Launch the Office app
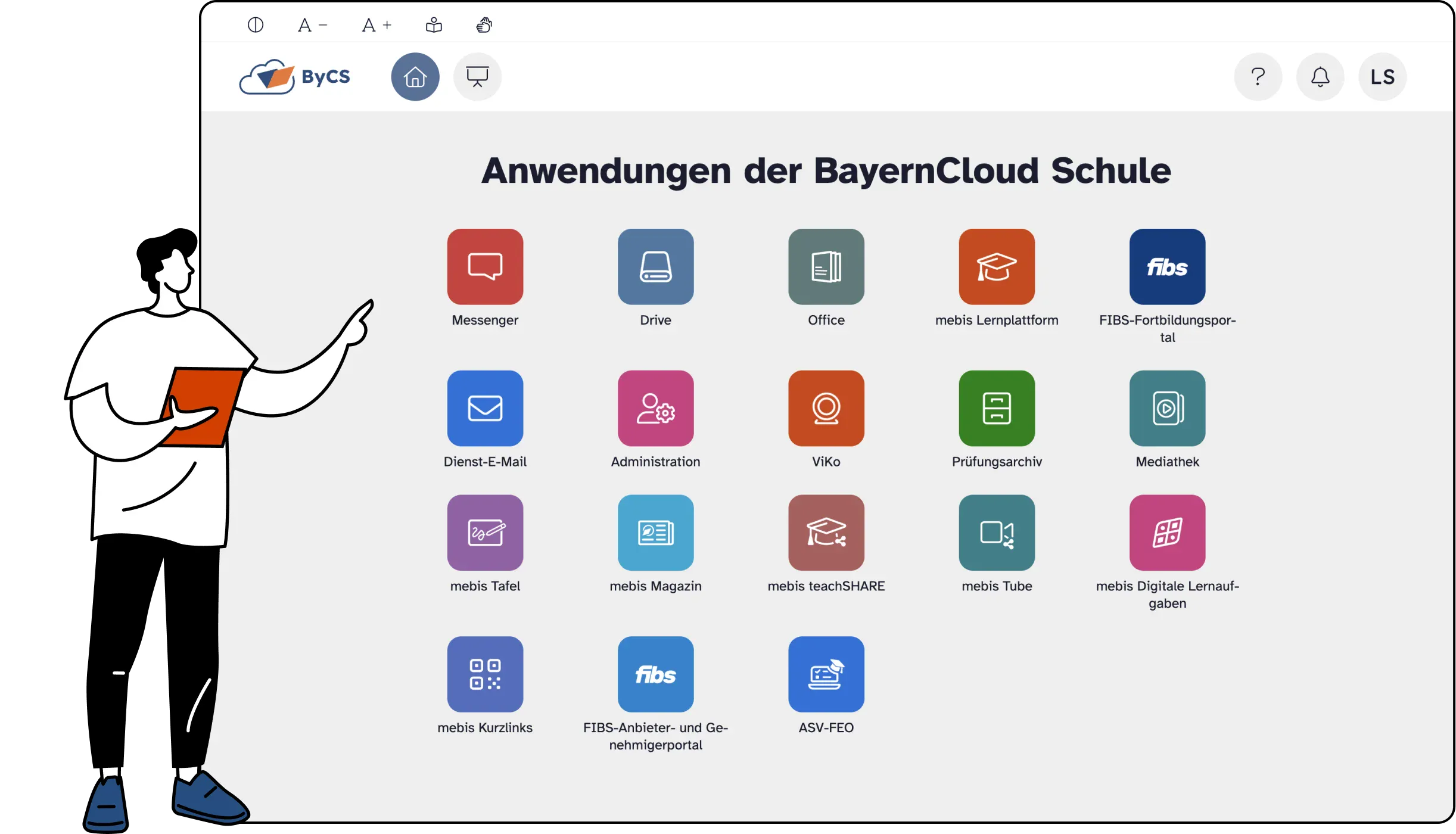Viewport: 1456px width, 834px height. tap(826, 266)
